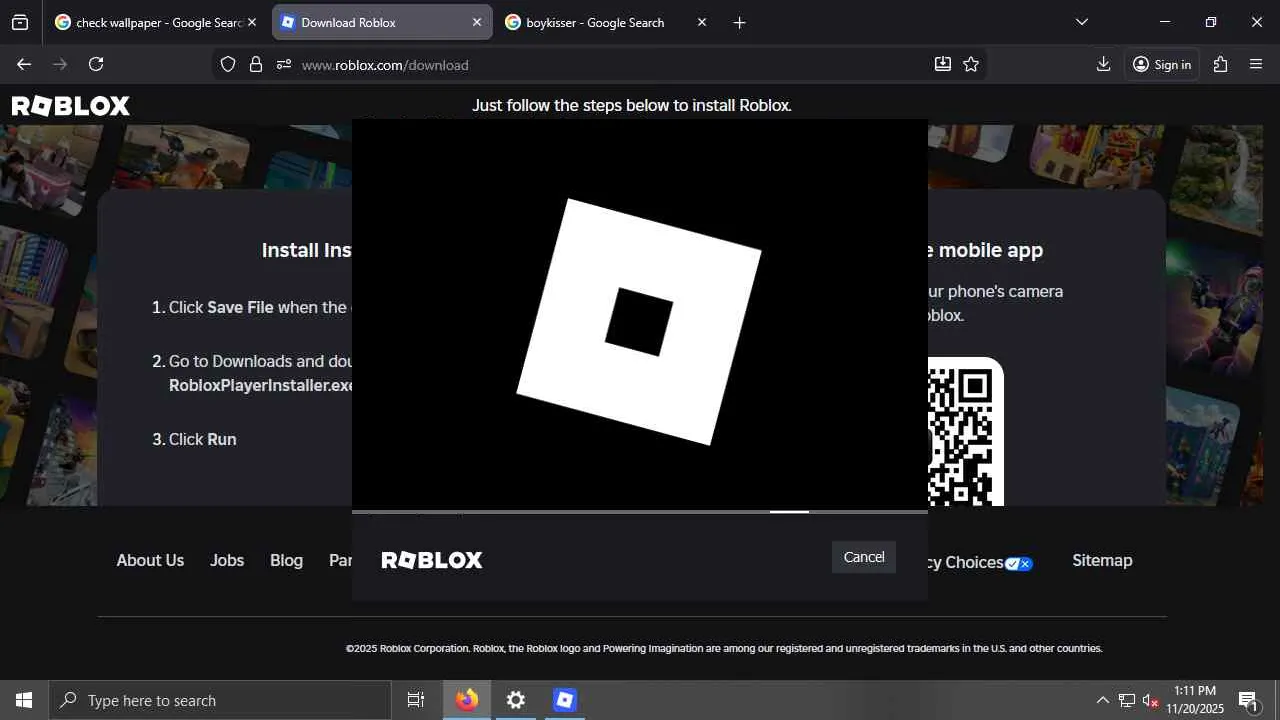This screenshot has width=1280, height=720.
Task: Click the RobloxPlayerInstaller.exe file name text
Action: point(261,385)
